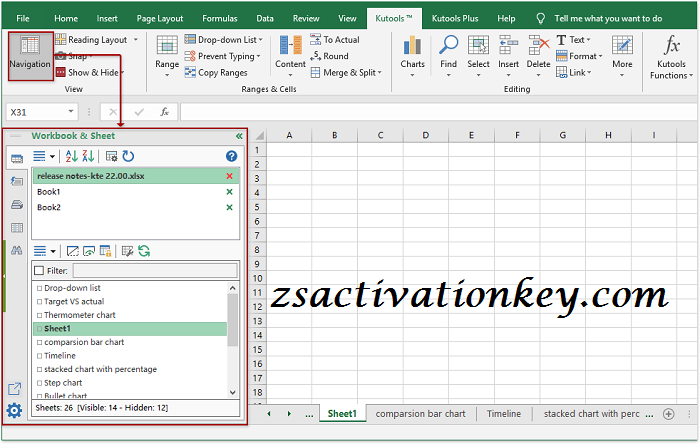This screenshot has width=700, height=444.
Task: Enable the Filter checkbox
Action: pyautogui.click(x=39, y=270)
